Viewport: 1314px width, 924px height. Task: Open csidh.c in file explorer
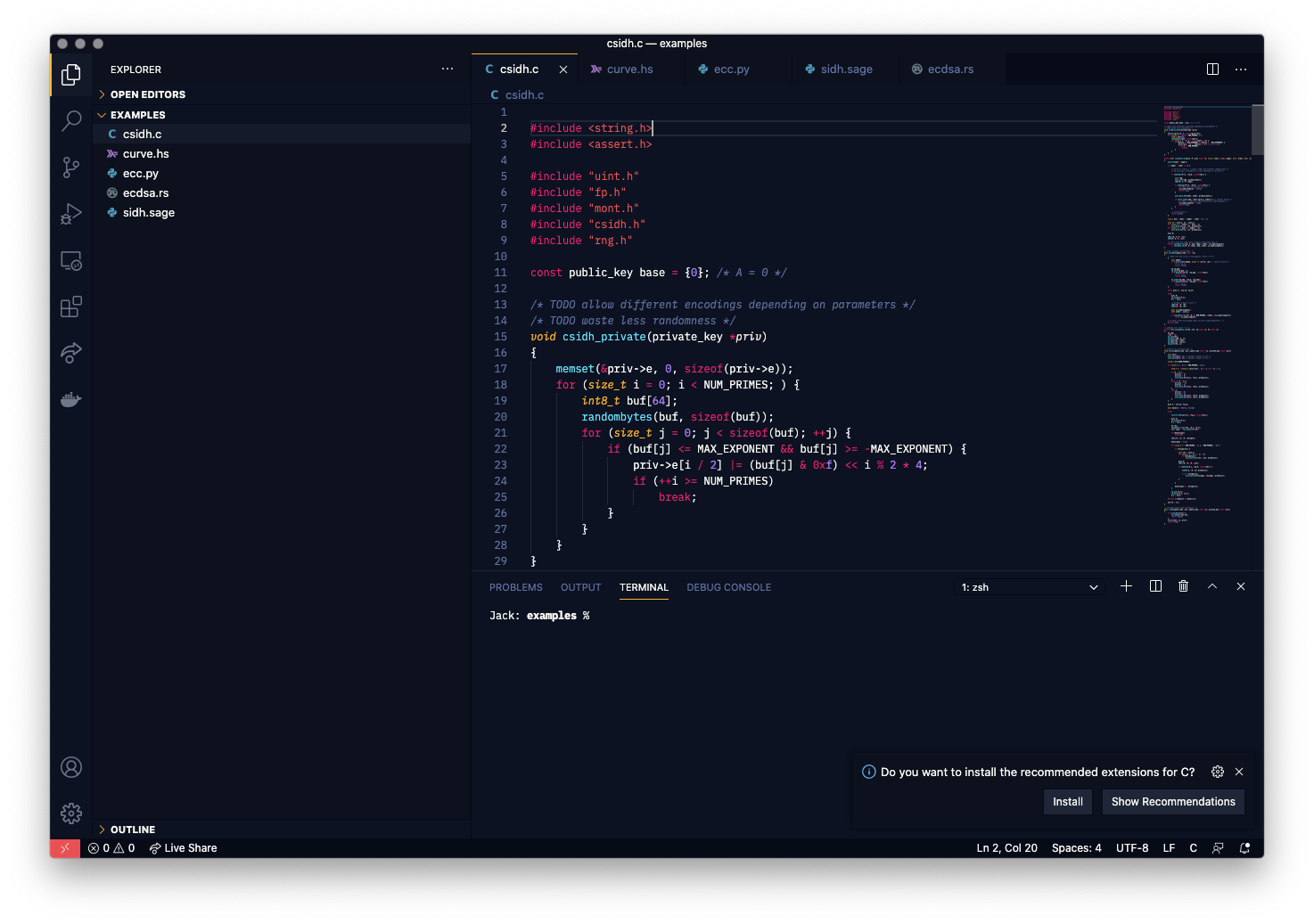pos(282,135)
